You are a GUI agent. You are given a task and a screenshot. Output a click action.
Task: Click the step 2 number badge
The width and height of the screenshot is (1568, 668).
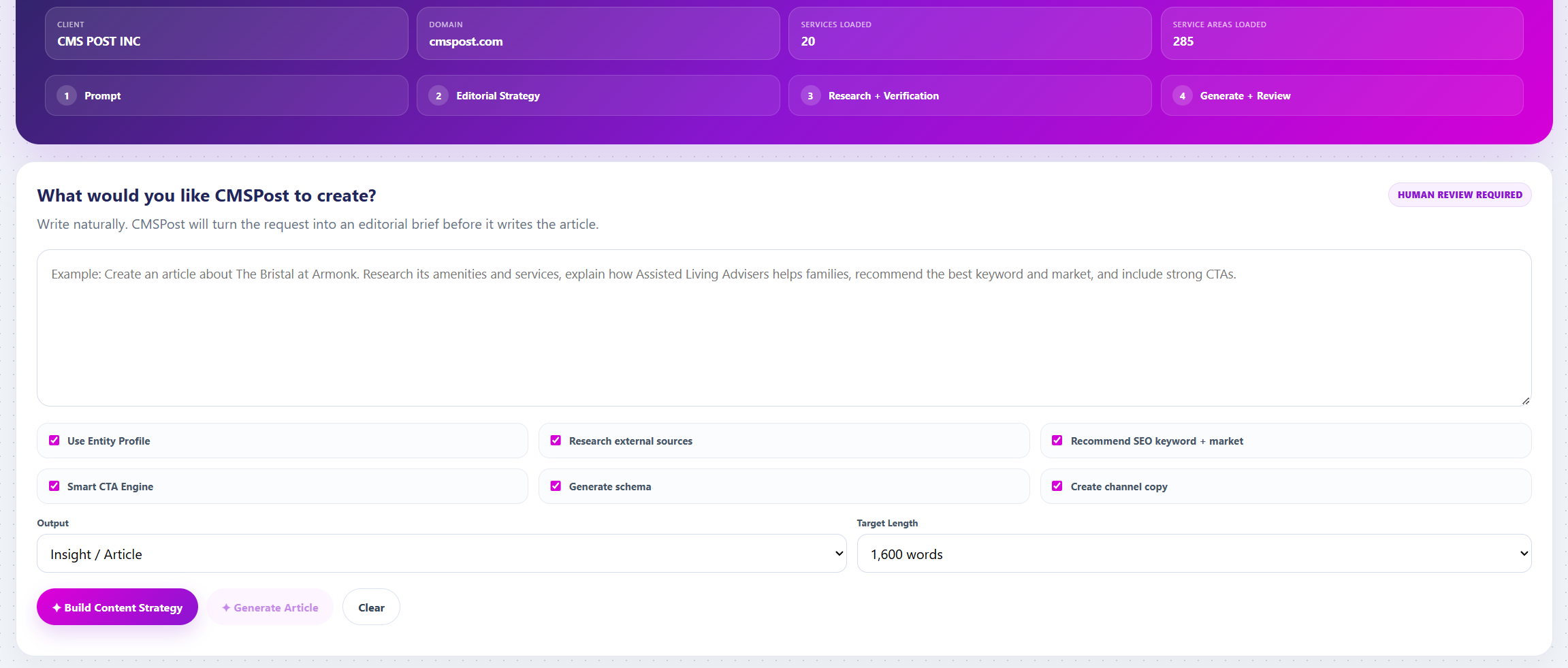coord(438,96)
